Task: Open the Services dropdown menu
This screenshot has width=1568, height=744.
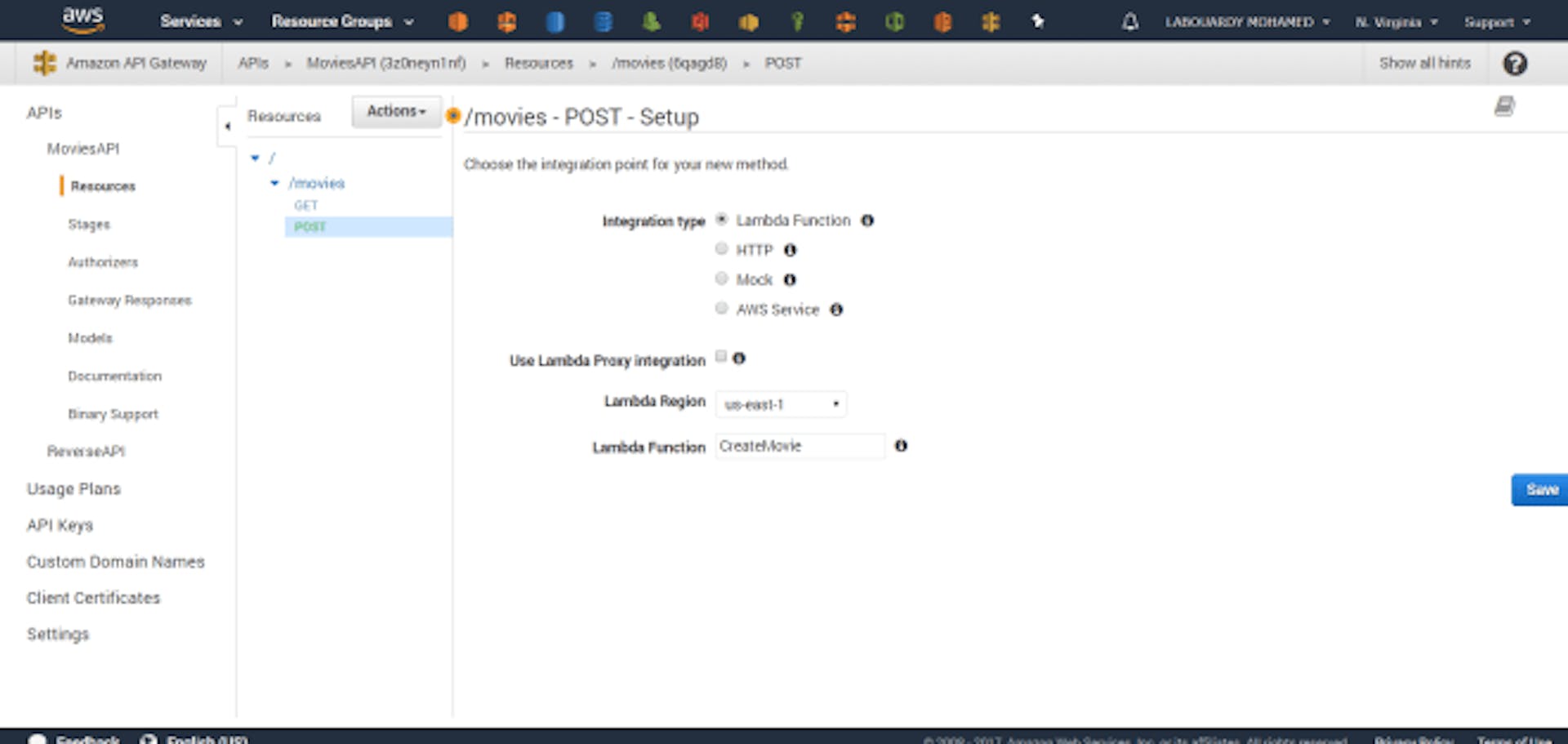Action: (x=201, y=21)
